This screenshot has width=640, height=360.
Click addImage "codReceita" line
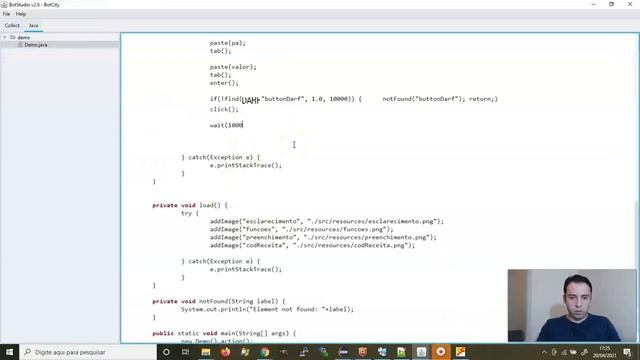point(312,245)
